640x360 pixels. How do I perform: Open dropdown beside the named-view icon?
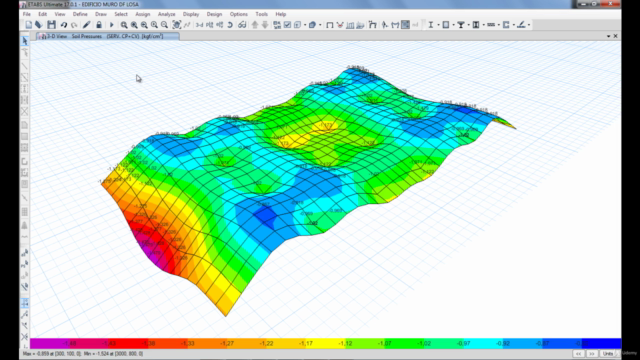click(x=305, y=25)
